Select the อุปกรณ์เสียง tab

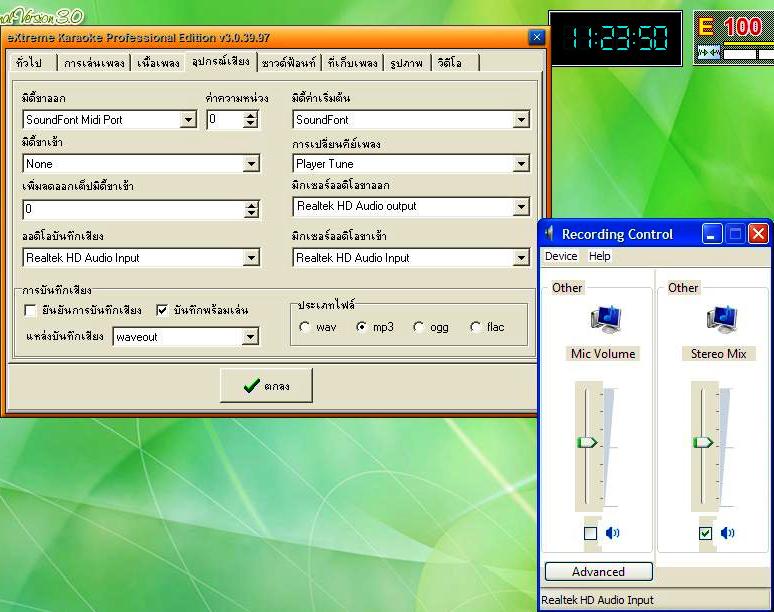click(221, 62)
